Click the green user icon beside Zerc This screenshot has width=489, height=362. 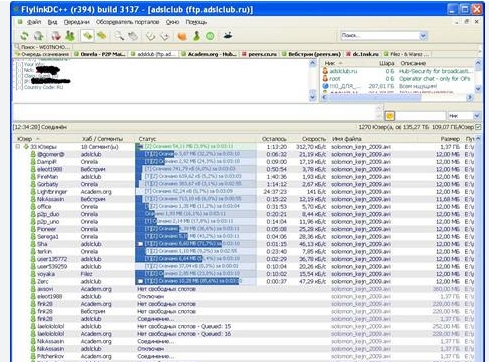click(x=33, y=281)
